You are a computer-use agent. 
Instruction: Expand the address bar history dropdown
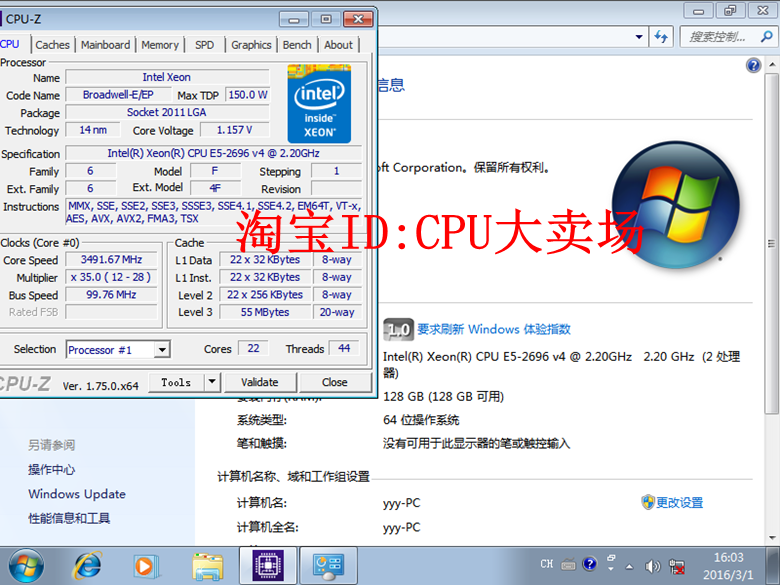(x=639, y=36)
